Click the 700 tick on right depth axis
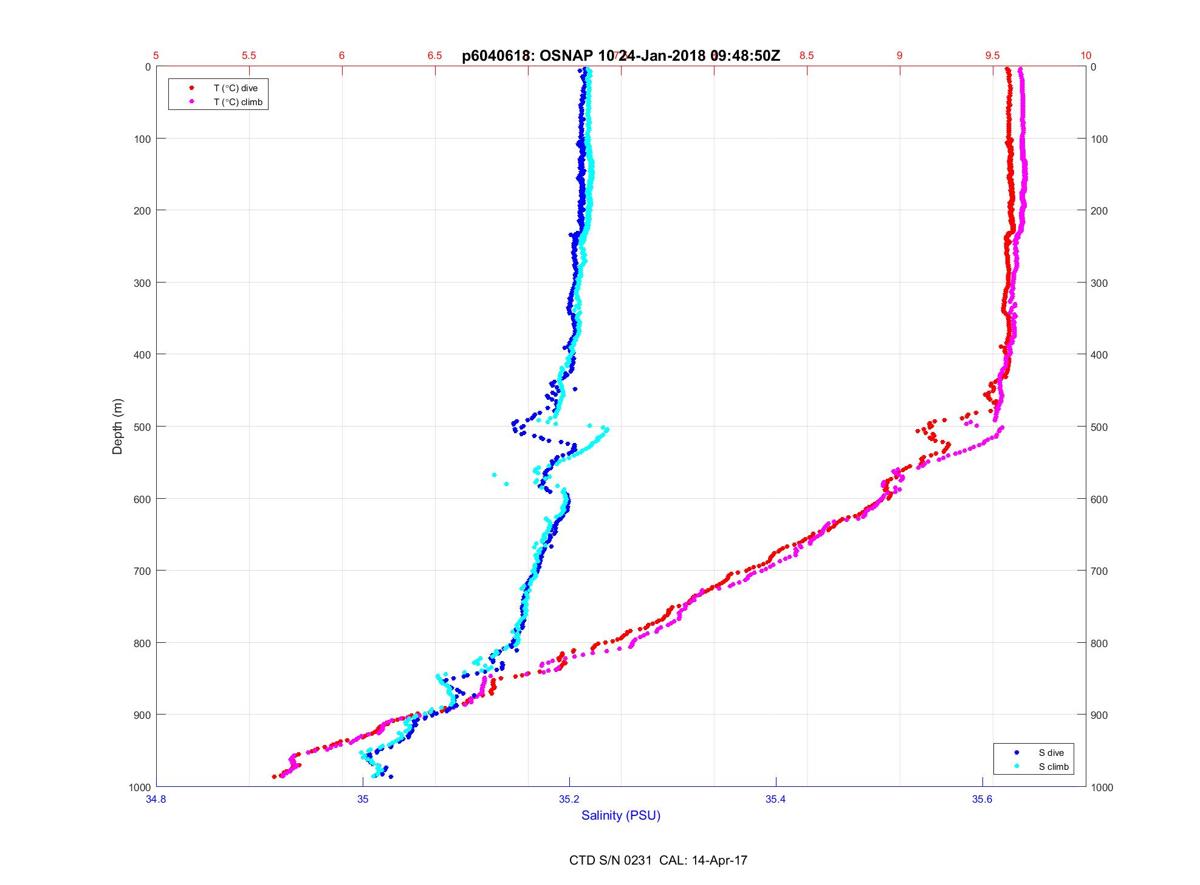1200x885 pixels. 1101,571
